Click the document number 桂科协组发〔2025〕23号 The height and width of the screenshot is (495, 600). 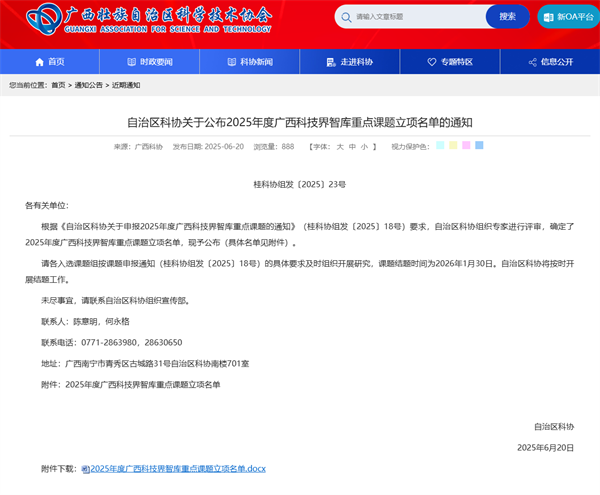[300, 184]
